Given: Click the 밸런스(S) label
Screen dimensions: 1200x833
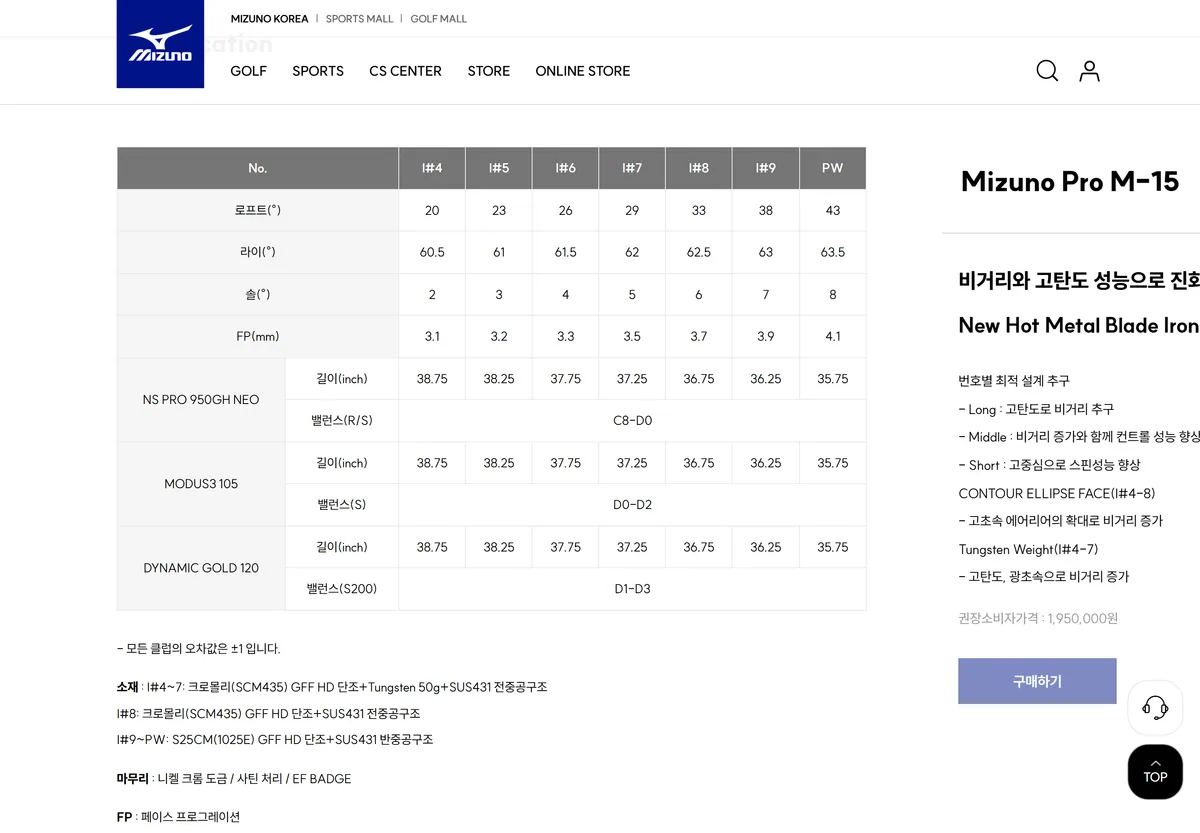Looking at the screenshot, I should click(342, 505).
